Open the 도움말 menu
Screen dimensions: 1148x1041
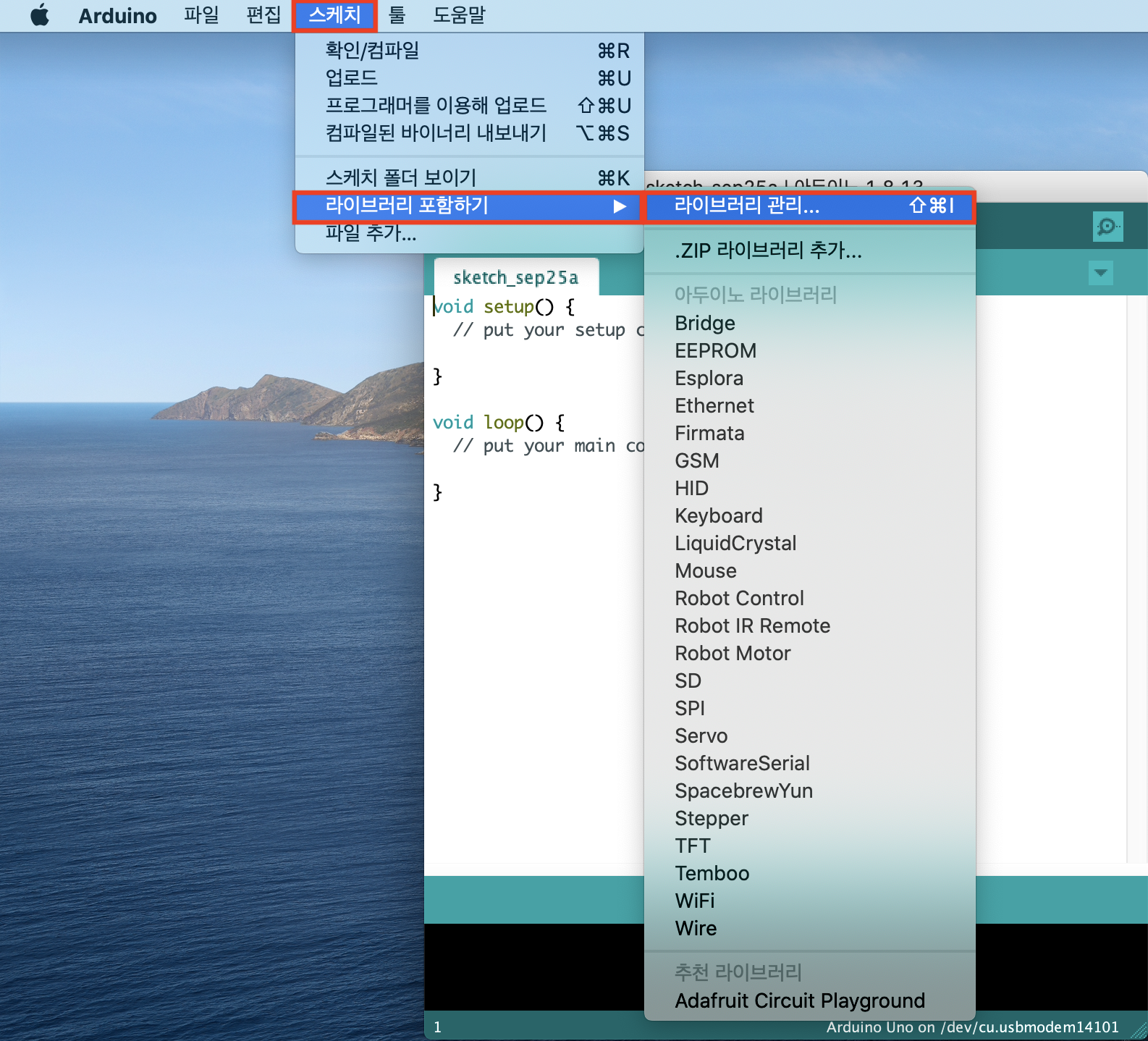pyautogui.click(x=459, y=15)
